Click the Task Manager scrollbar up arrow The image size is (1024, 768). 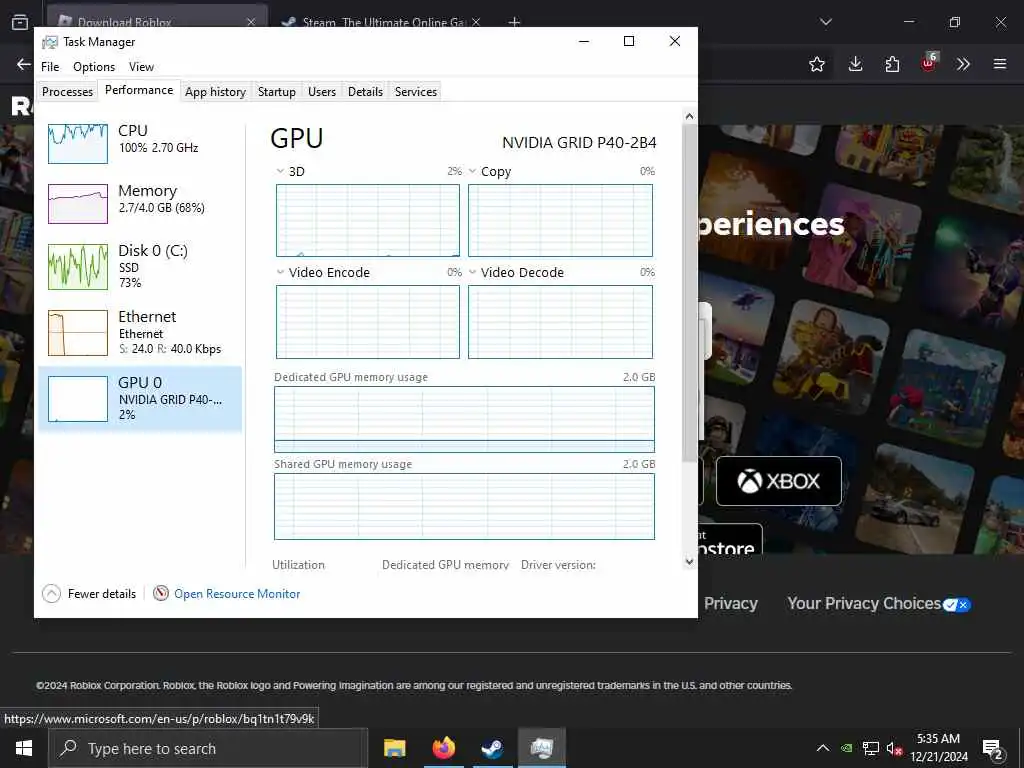689,116
